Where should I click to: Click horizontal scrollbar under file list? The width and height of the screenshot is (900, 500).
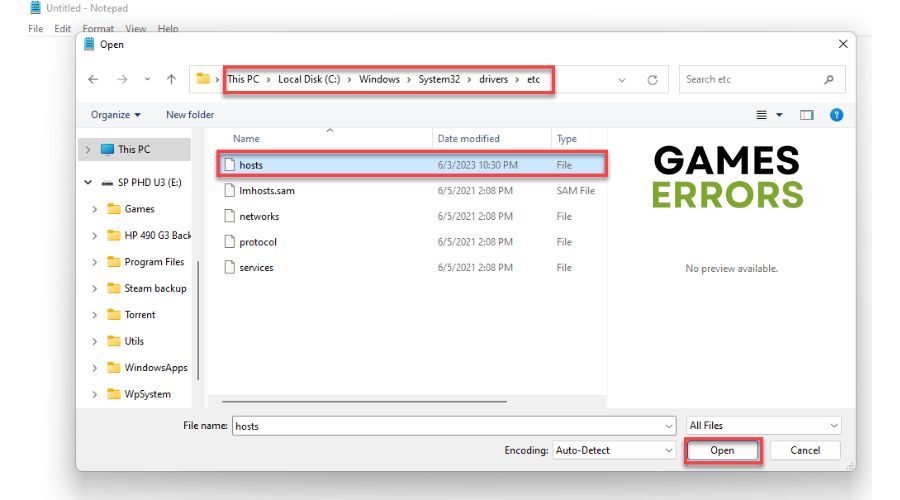click(364, 402)
